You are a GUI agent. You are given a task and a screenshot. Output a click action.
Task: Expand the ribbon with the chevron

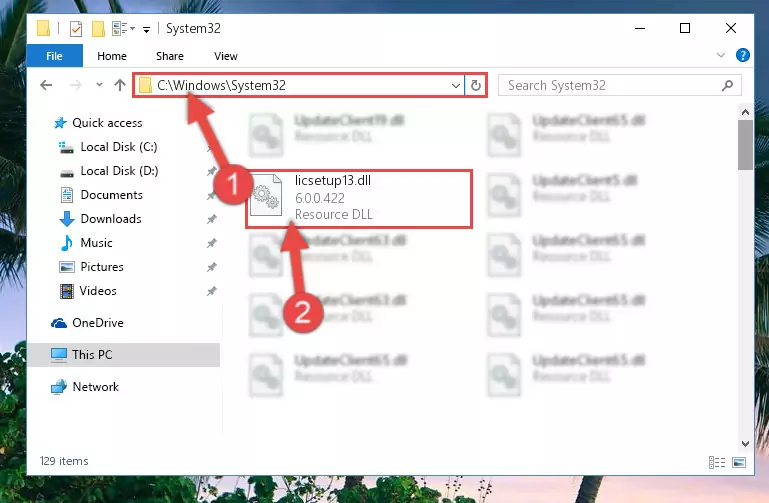tap(720, 55)
